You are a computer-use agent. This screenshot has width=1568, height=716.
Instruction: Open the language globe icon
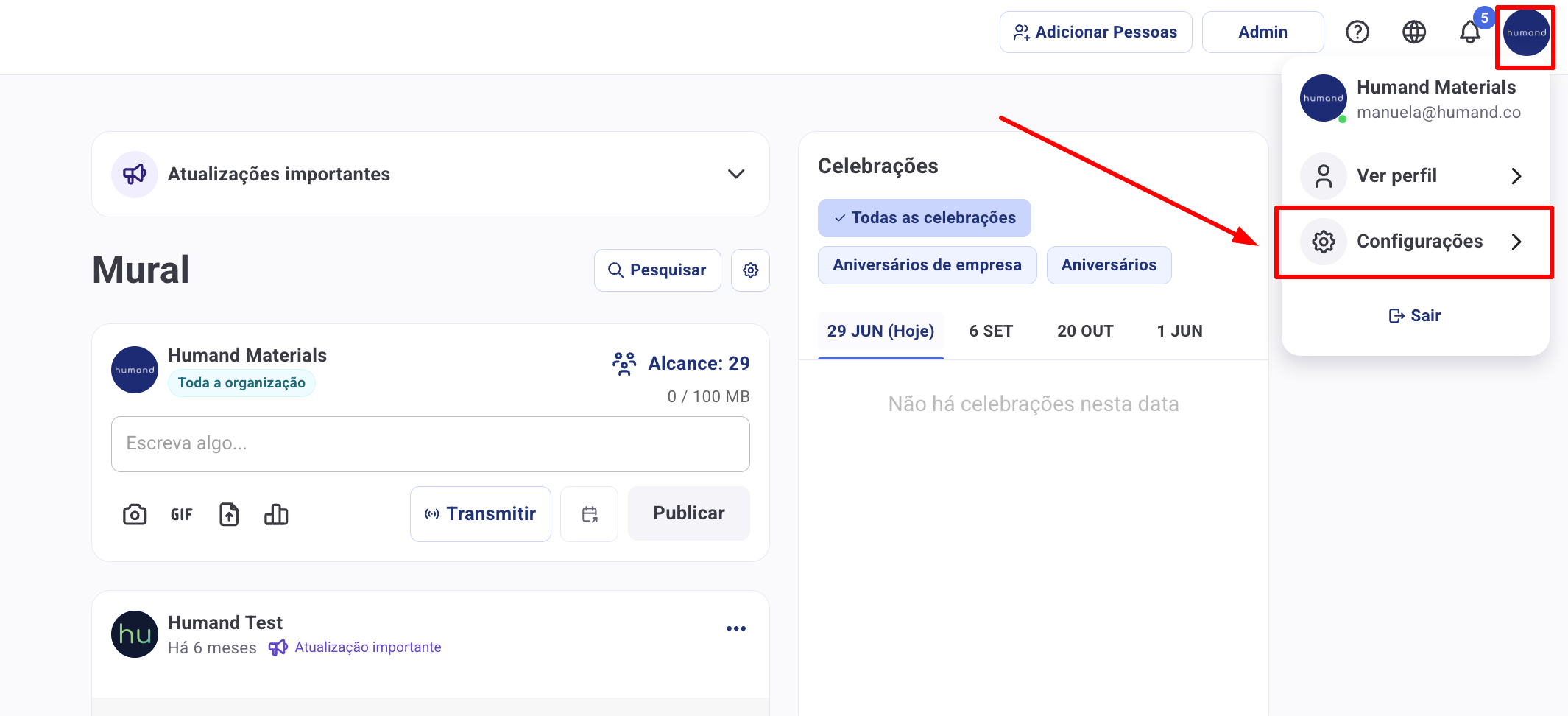tap(1413, 32)
